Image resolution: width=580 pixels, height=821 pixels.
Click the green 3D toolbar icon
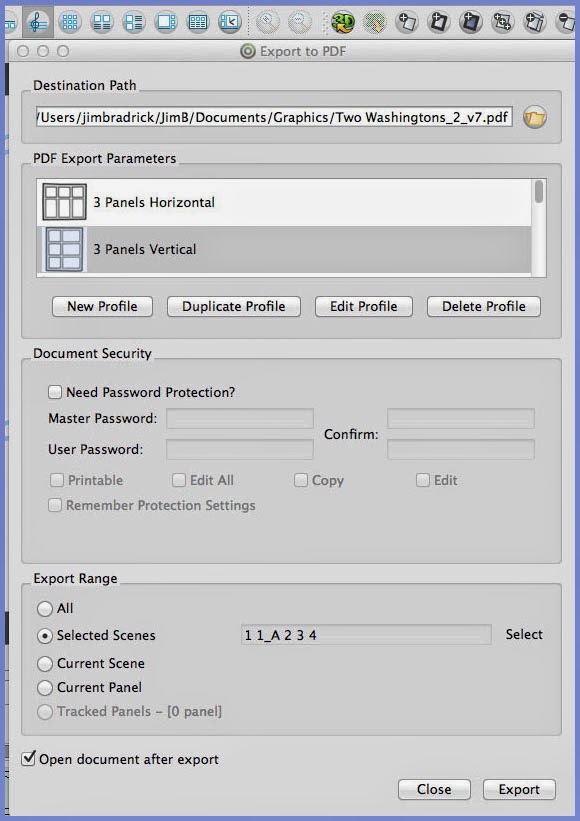click(x=343, y=22)
